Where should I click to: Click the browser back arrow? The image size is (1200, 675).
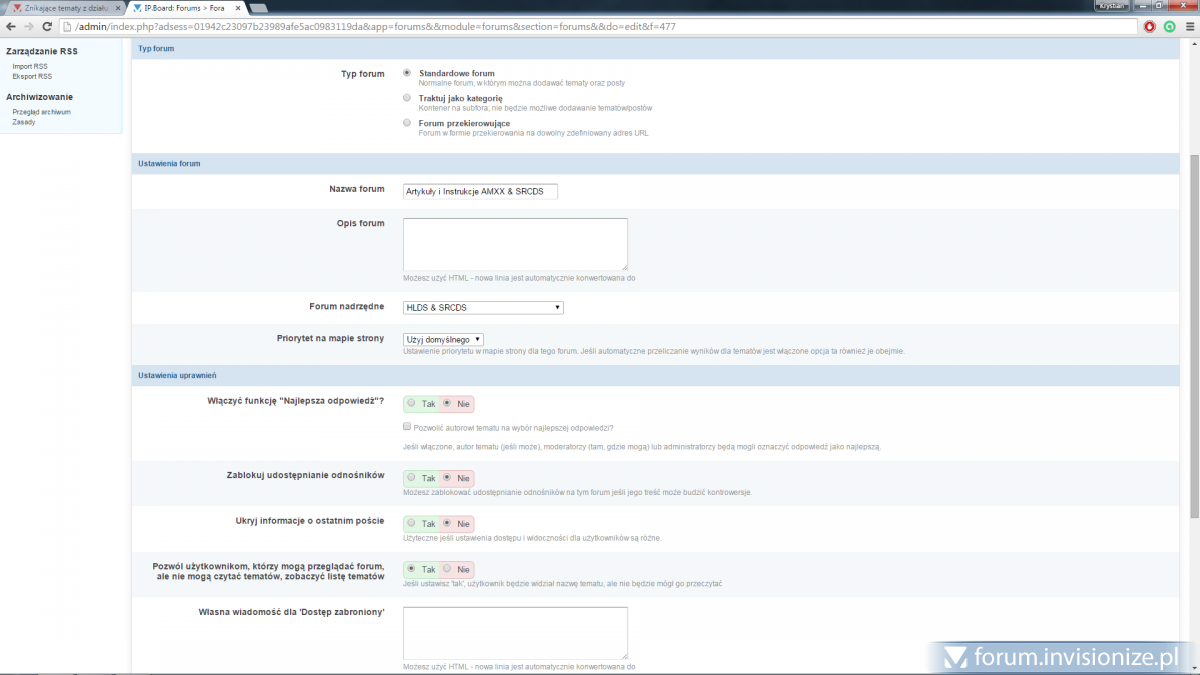pyautogui.click(x=11, y=26)
